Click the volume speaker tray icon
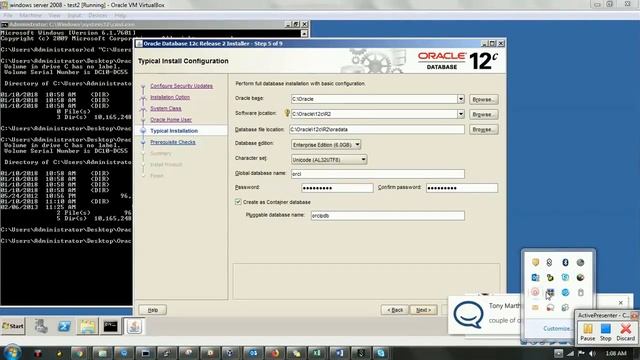The height and width of the screenshot is (360, 640). [592, 353]
